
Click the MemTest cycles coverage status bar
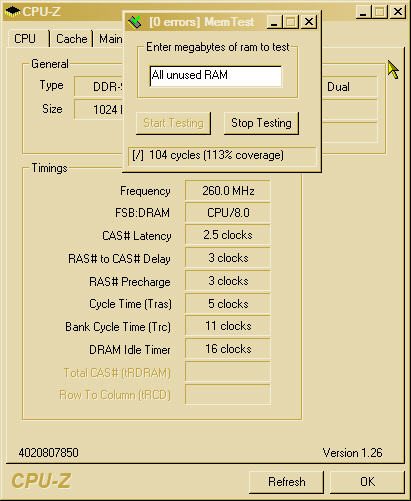pos(222,156)
